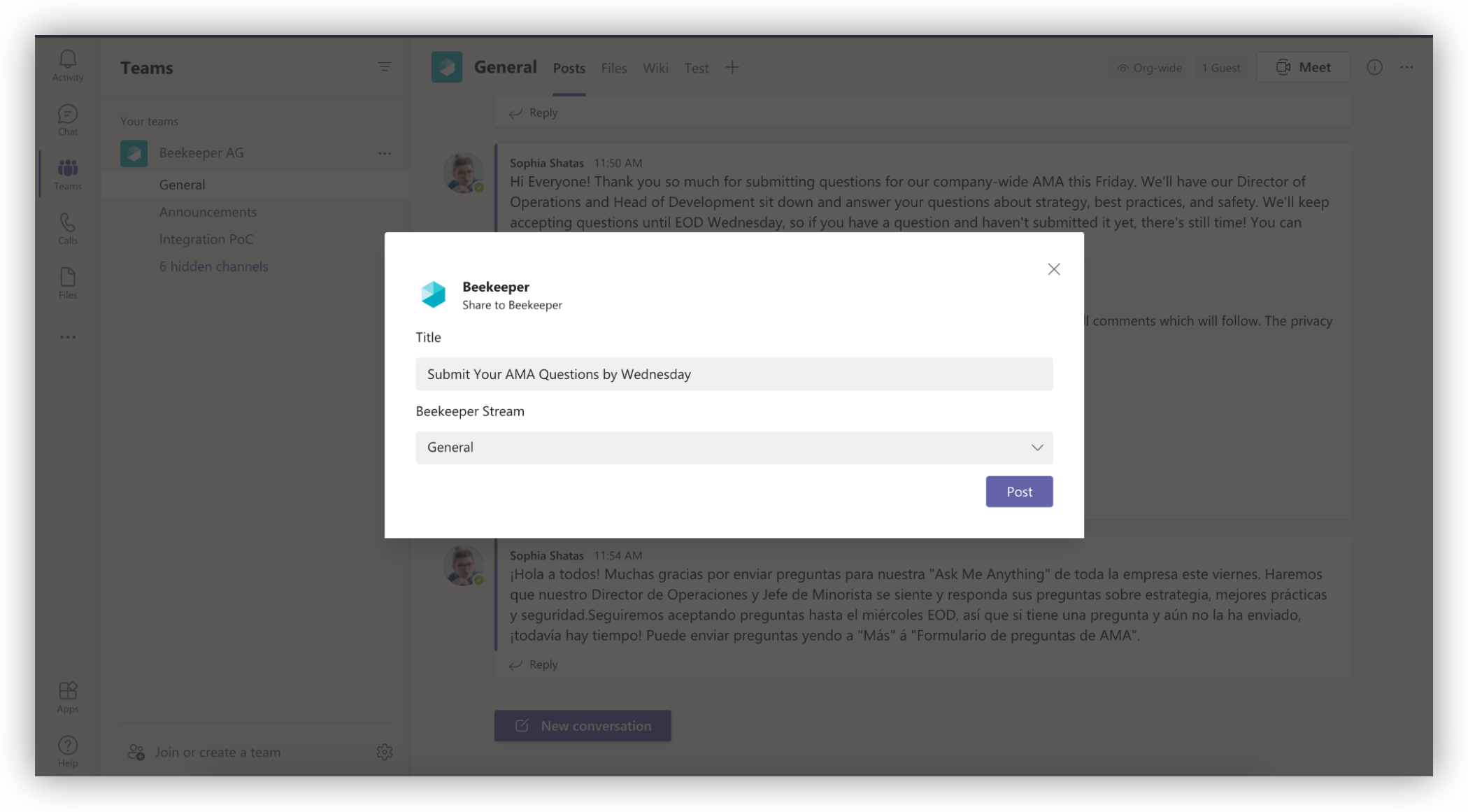Select the Posts tab in General channel
This screenshot has width=1468, height=812.
pyautogui.click(x=568, y=68)
